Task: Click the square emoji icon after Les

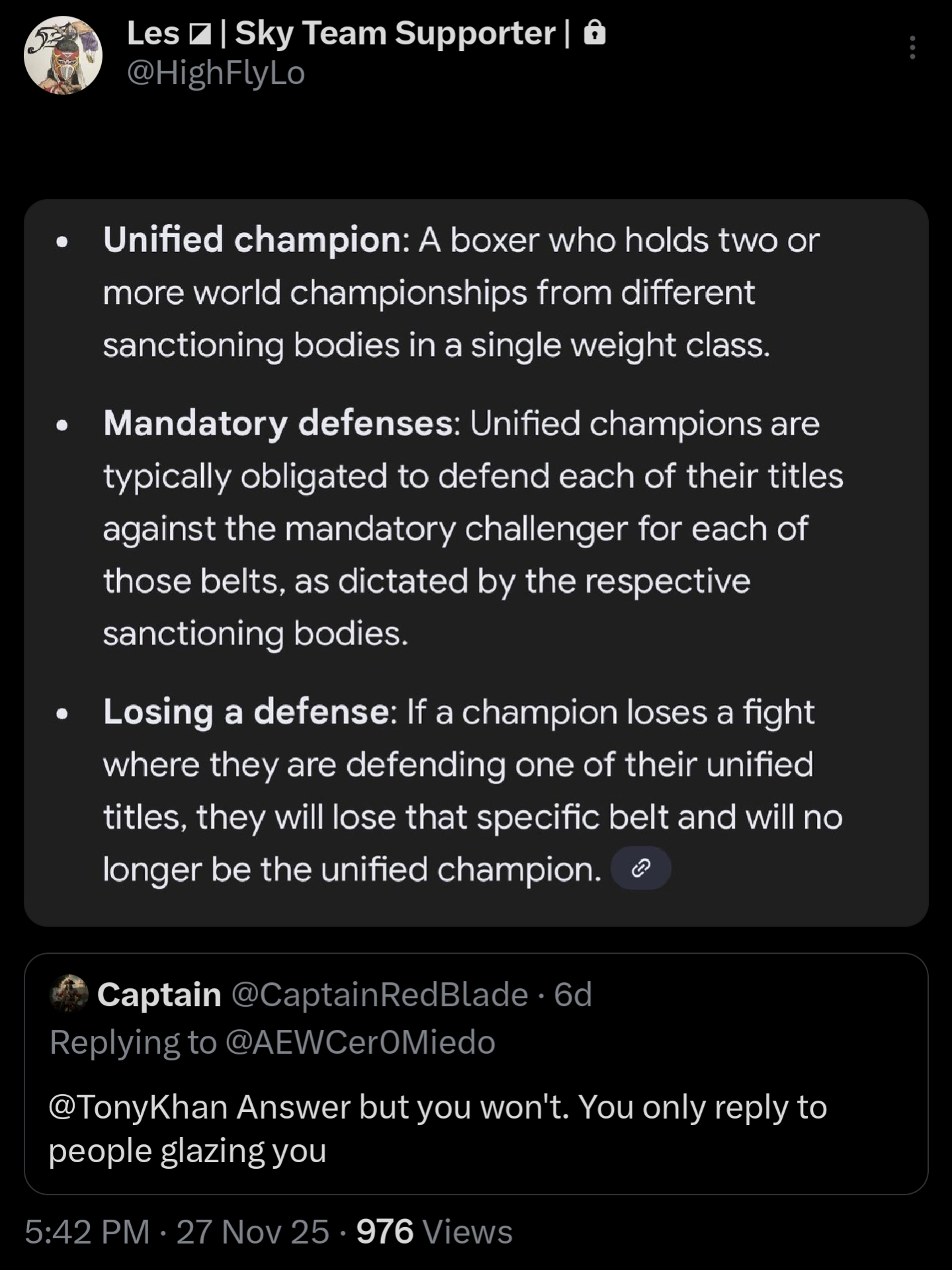Action: click(x=199, y=34)
